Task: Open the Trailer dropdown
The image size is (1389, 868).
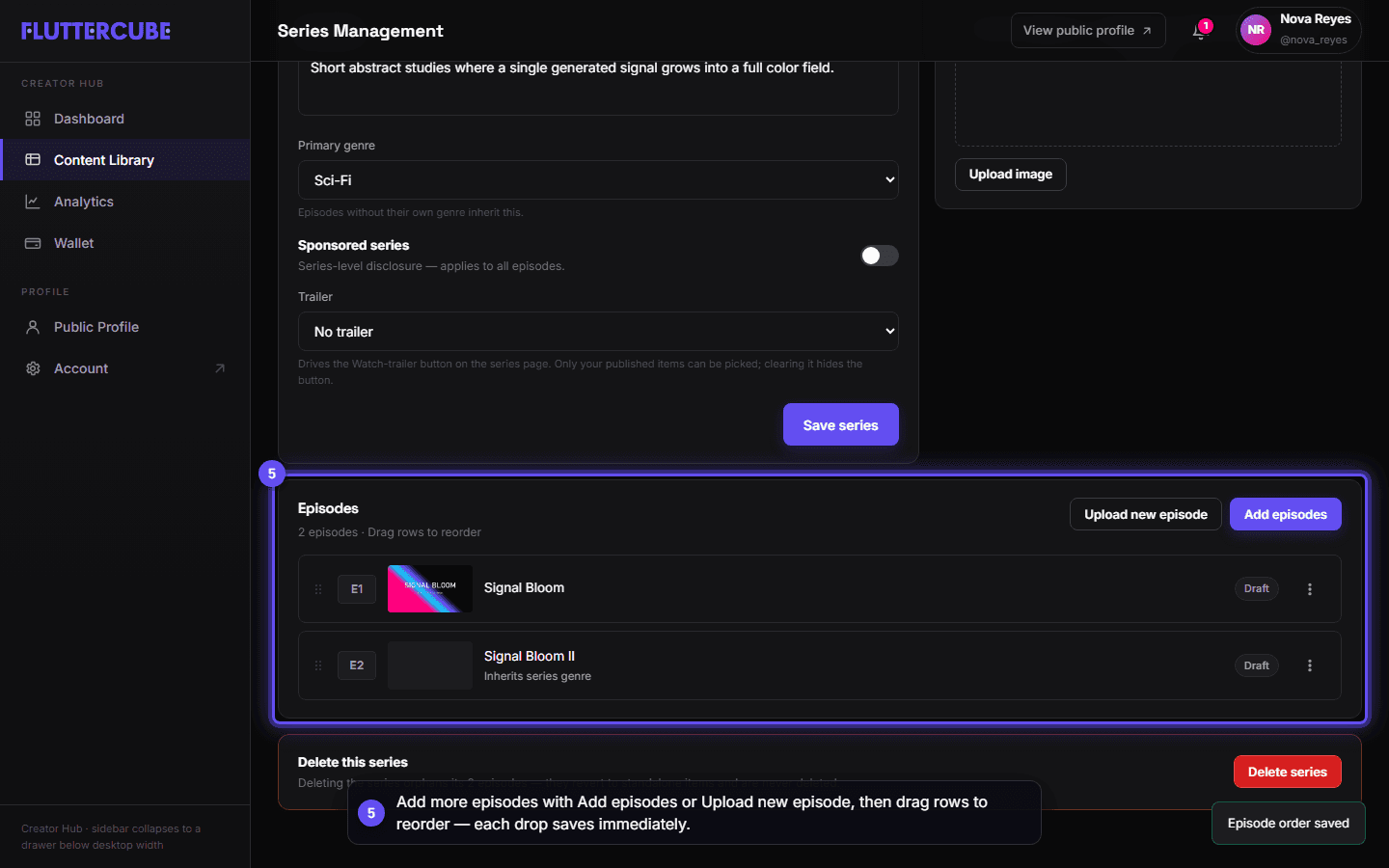Action: [598, 332]
